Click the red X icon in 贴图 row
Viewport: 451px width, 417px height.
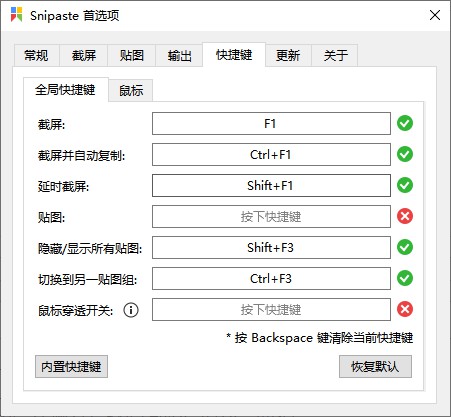tap(405, 216)
